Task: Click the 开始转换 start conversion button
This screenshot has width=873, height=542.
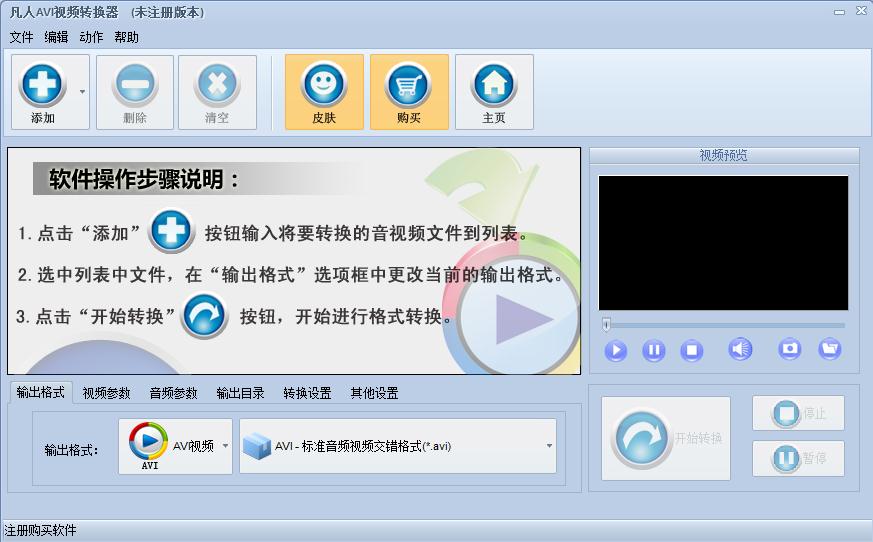Action: (x=666, y=438)
